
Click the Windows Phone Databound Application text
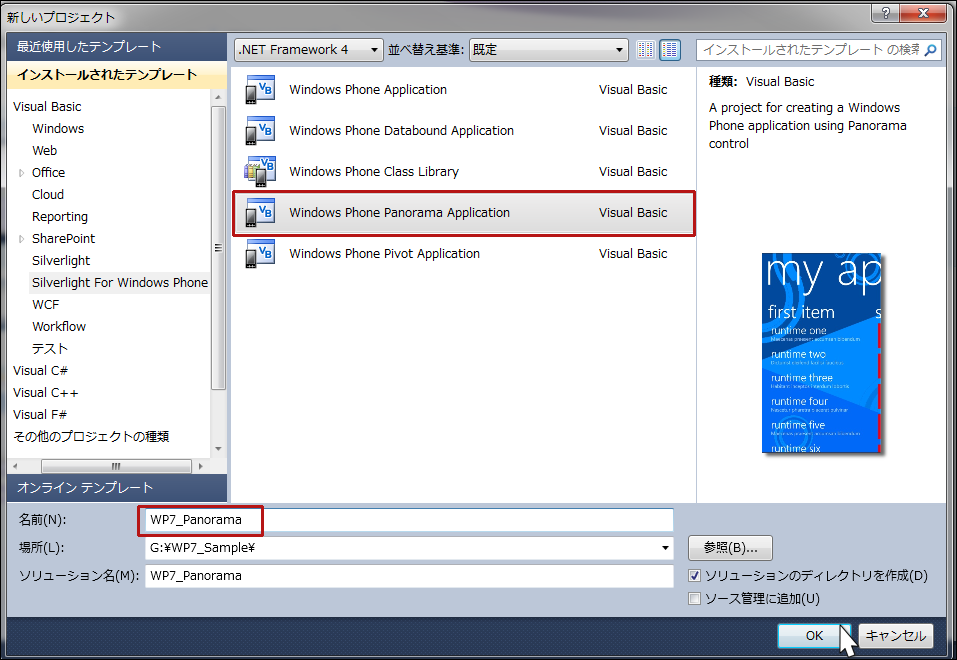(x=402, y=131)
